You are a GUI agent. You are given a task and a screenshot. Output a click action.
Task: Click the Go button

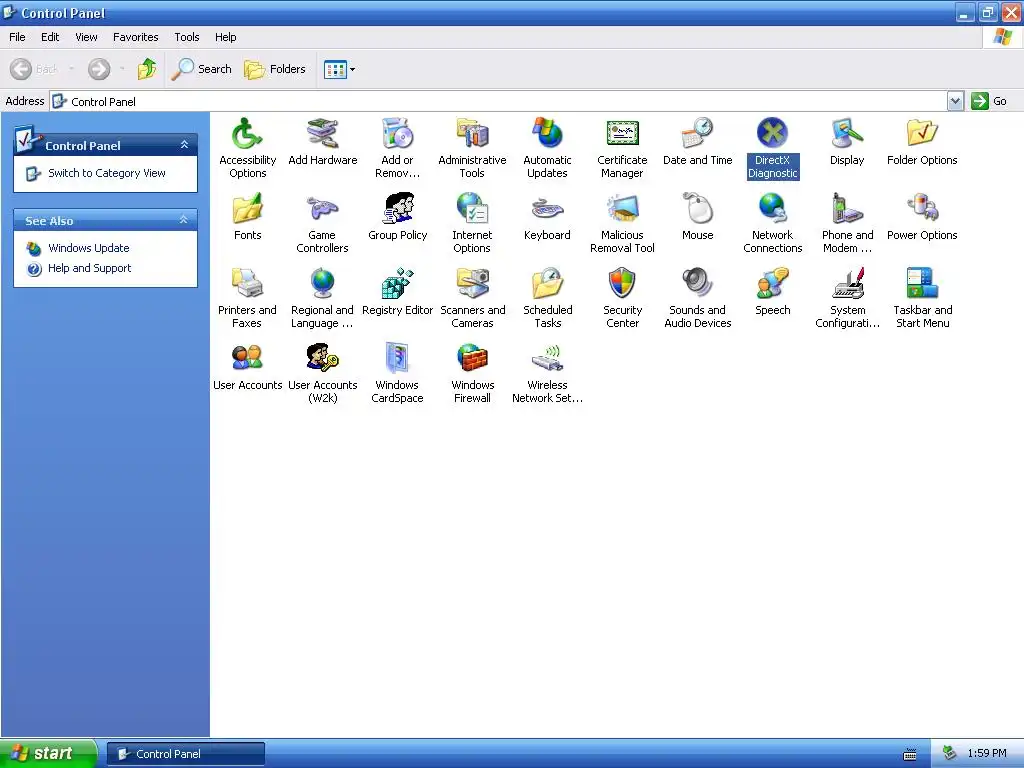tap(989, 101)
